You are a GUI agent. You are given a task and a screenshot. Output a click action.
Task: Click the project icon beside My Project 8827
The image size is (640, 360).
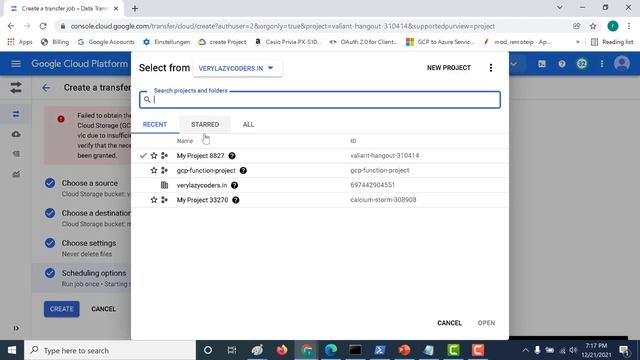164,156
